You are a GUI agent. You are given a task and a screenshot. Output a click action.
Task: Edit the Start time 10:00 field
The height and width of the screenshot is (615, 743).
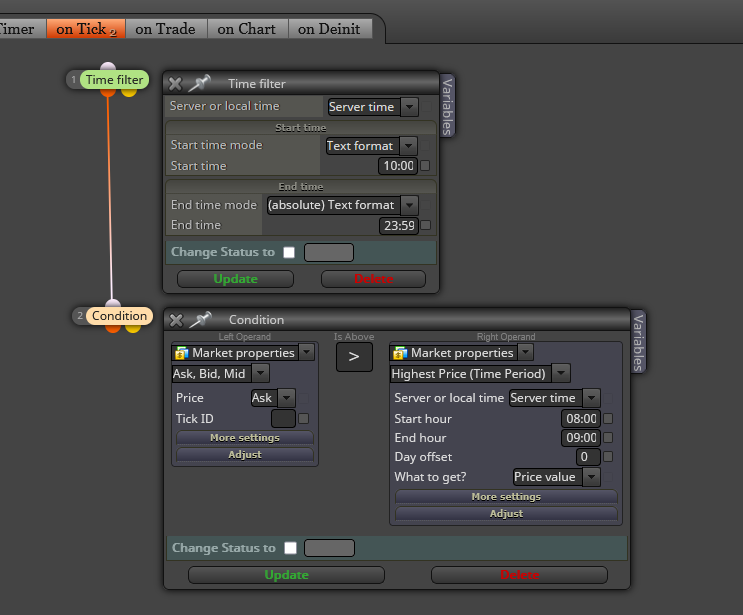398,166
